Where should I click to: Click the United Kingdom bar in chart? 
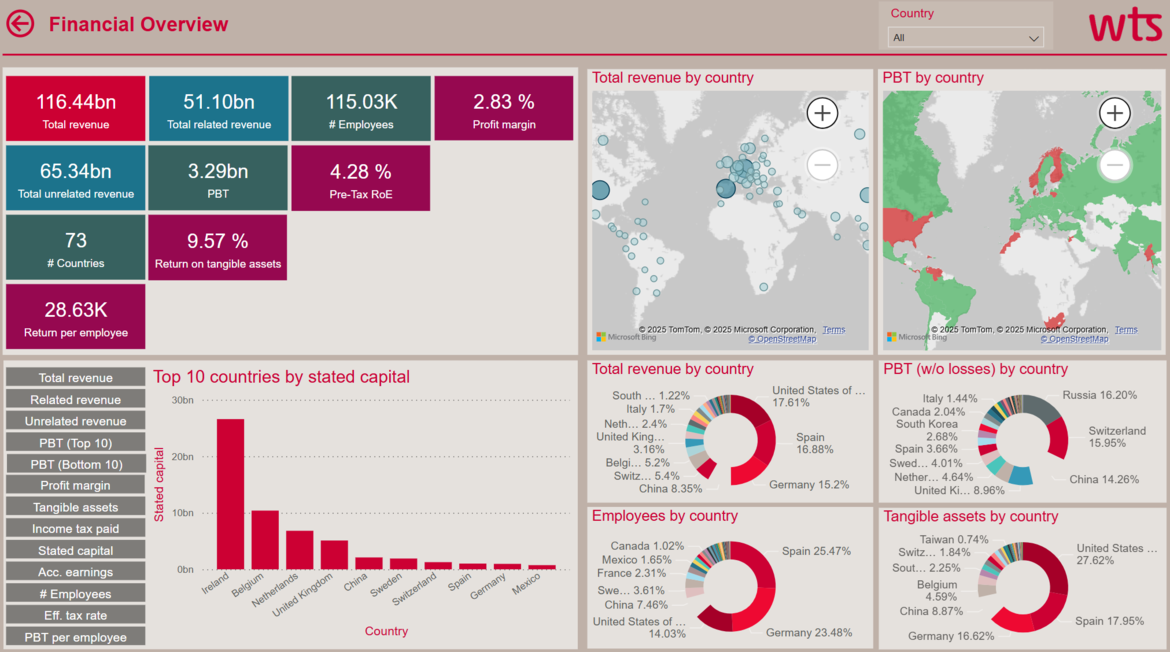[x=334, y=555]
